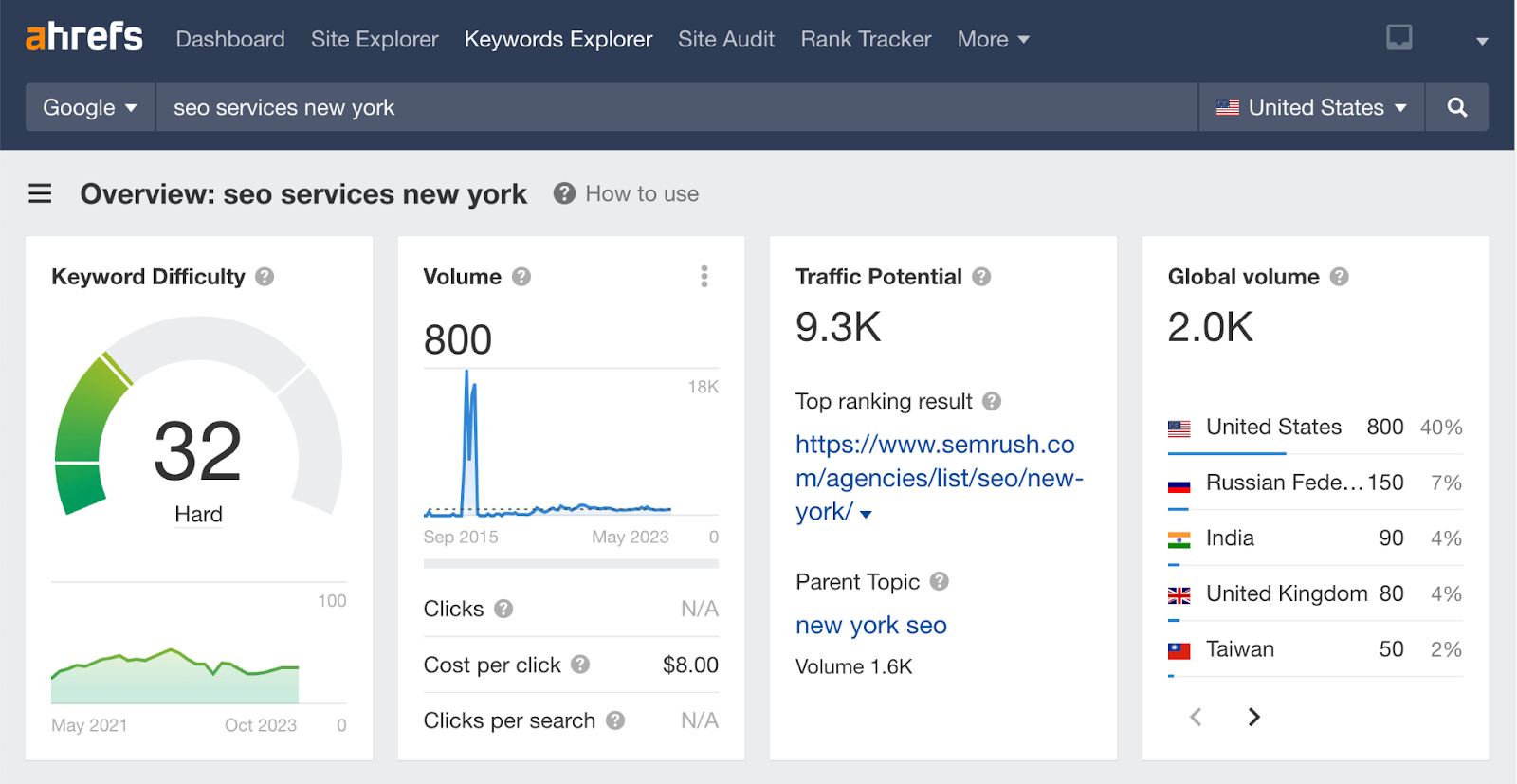
Task: Expand the top ranking URL dropdown arrow
Action: [866, 514]
